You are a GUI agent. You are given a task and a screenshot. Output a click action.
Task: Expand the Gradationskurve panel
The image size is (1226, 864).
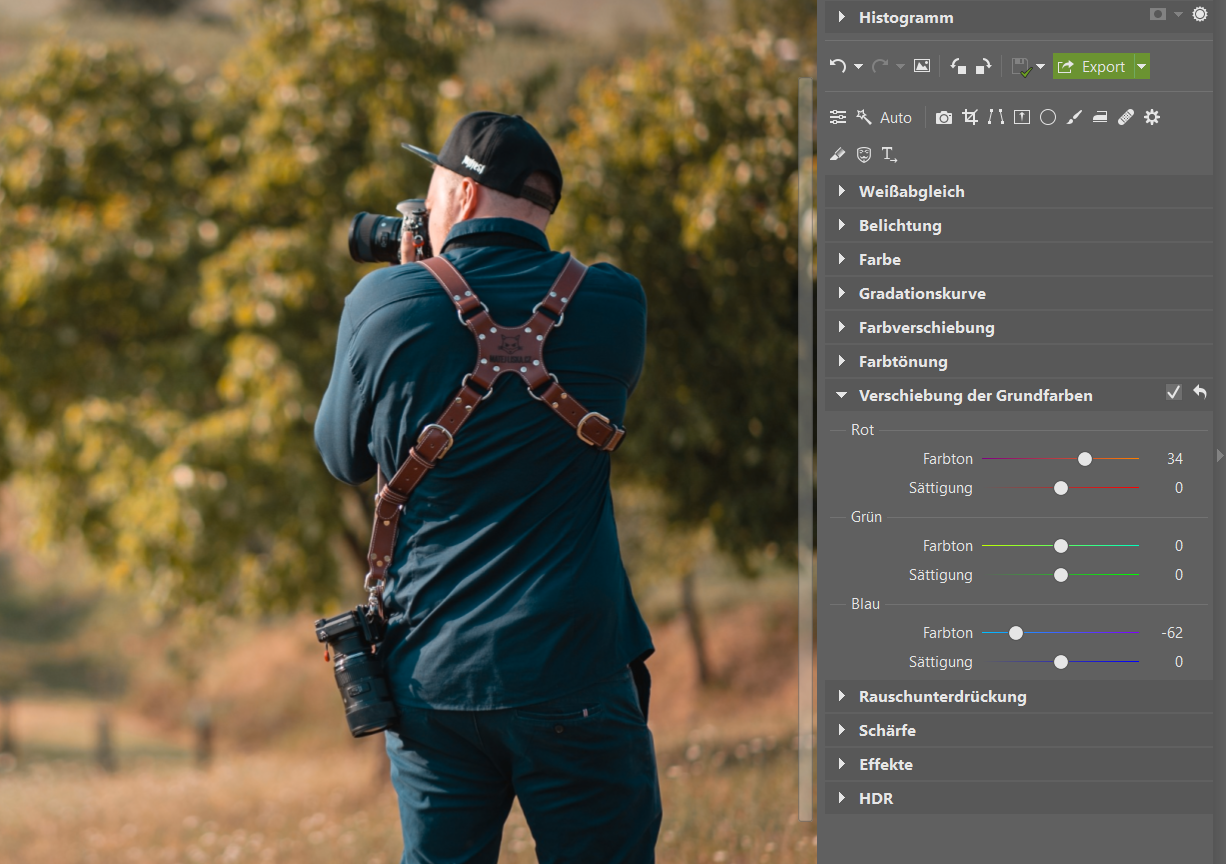coord(921,293)
